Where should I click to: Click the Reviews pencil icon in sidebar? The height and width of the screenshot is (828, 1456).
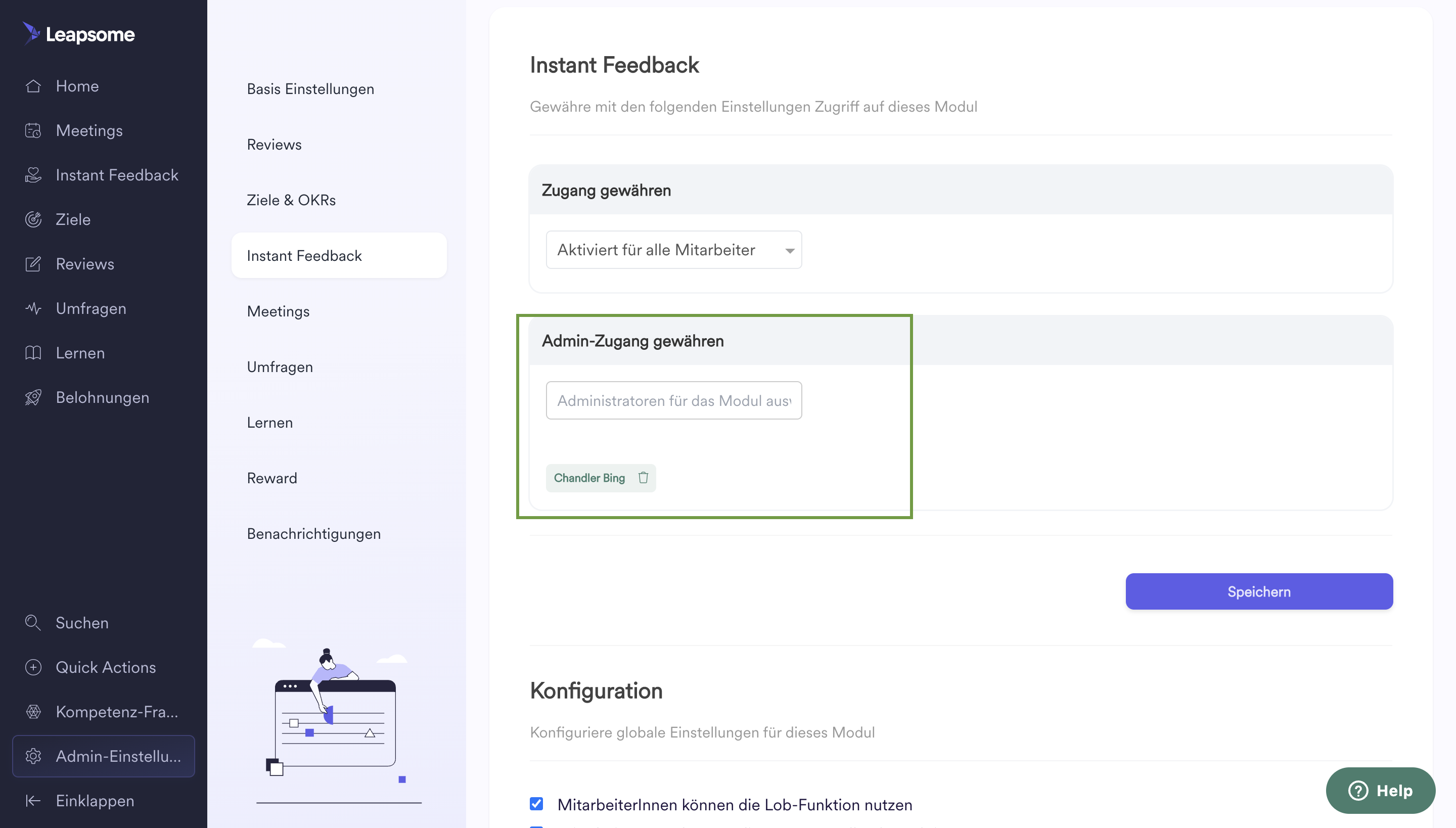(33, 264)
